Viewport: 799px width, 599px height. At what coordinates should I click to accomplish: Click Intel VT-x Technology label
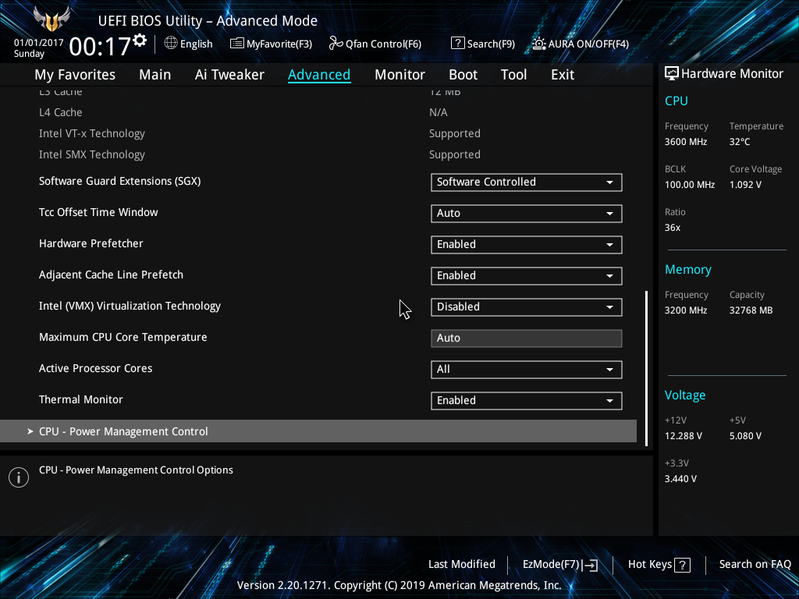92,133
